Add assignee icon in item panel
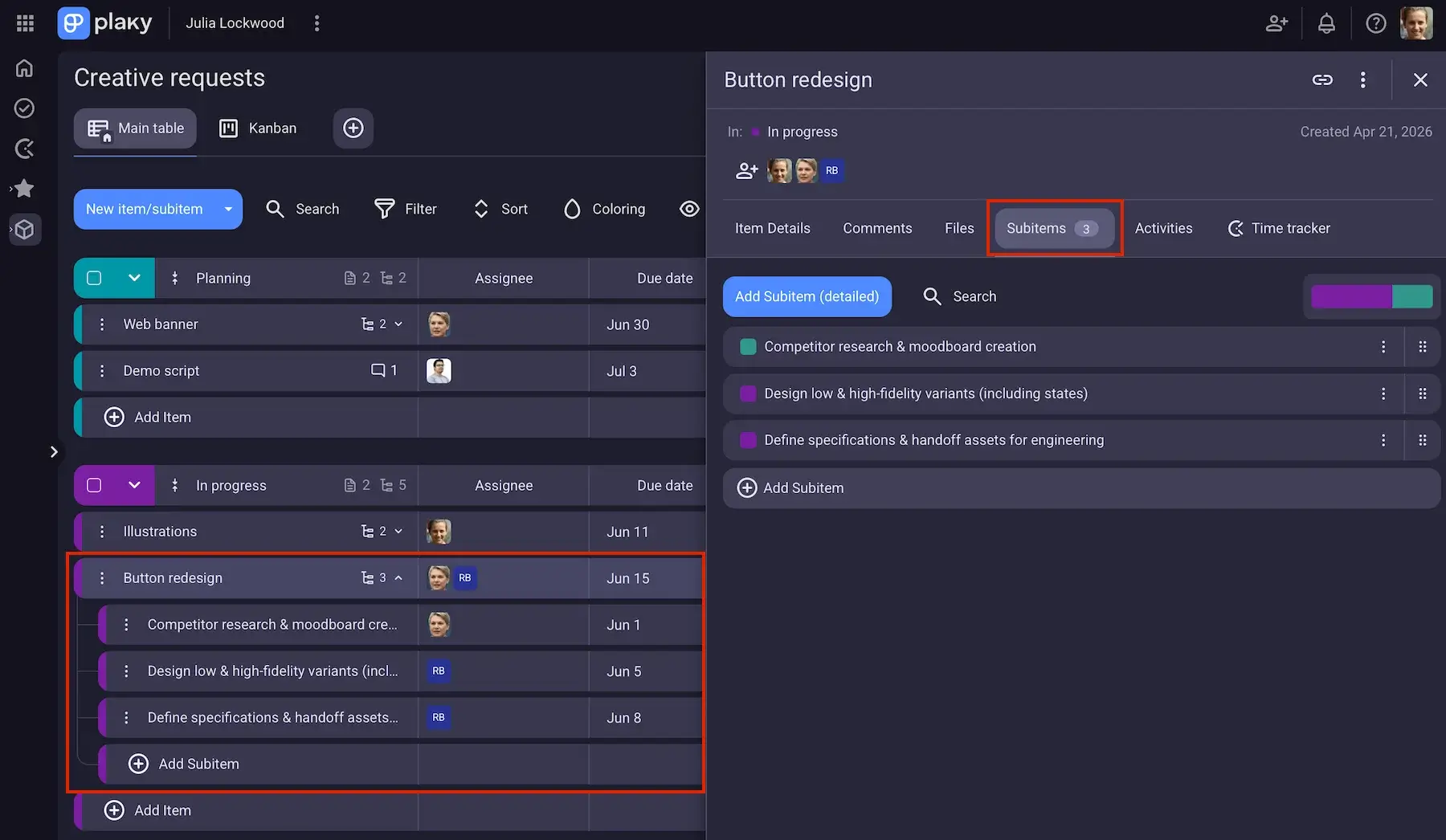The height and width of the screenshot is (840, 1446). pos(746,170)
